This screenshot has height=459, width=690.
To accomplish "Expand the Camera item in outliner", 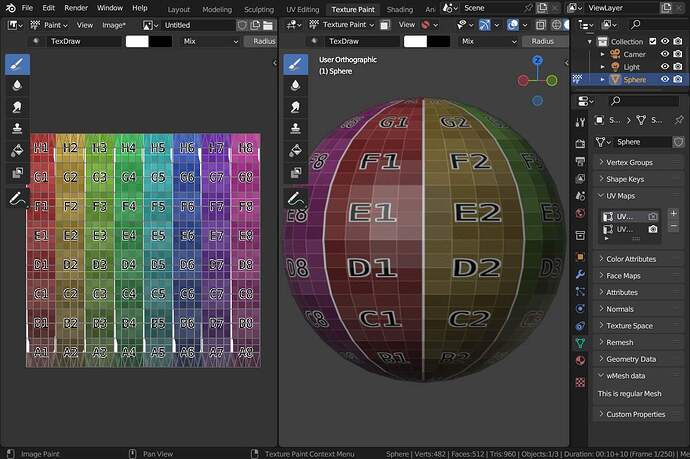I will [603, 54].
